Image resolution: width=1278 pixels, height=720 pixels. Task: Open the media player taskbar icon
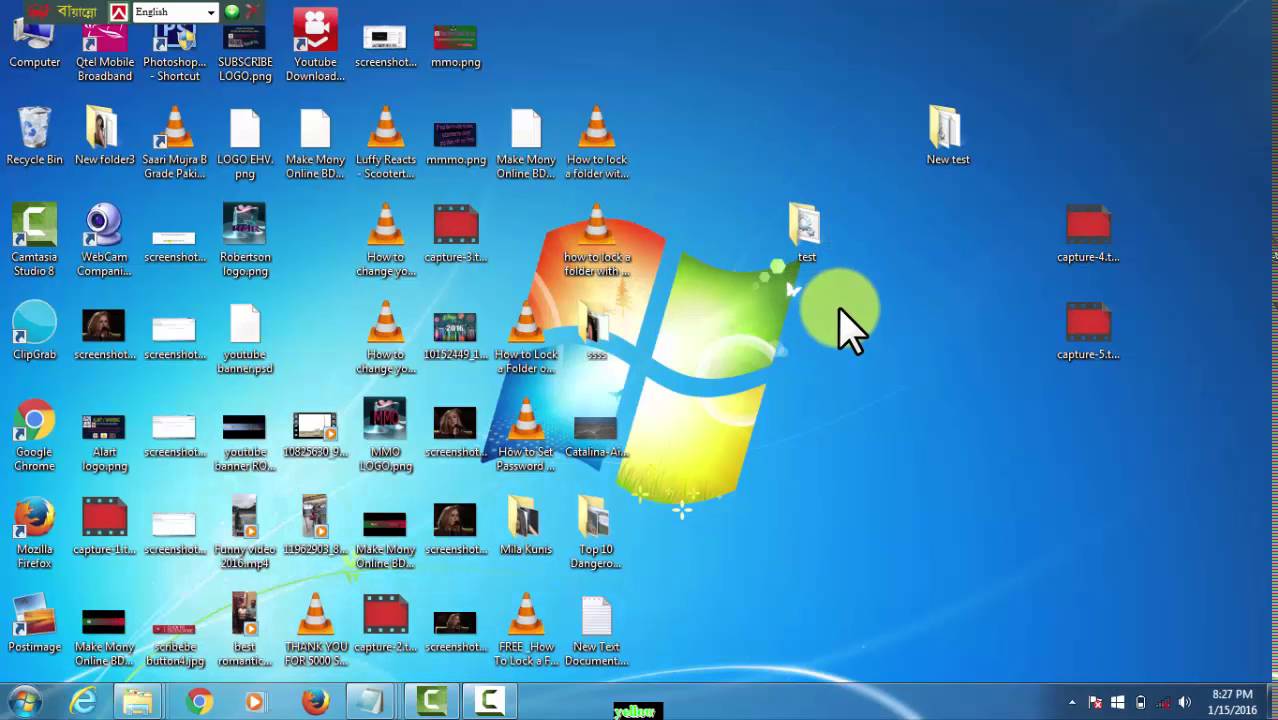(x=256, y=702)
